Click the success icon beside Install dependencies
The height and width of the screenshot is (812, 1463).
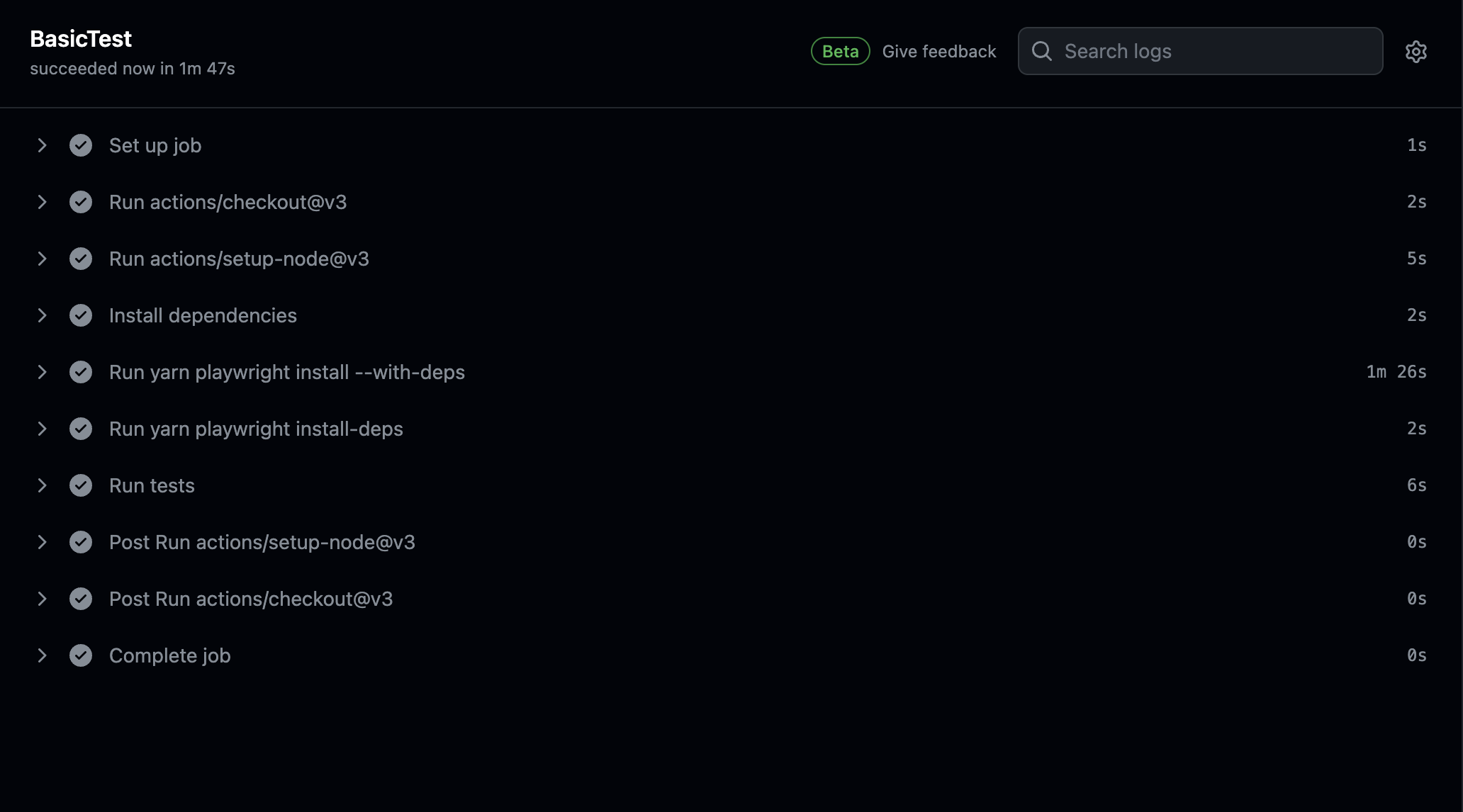click(x=81, y=315)
